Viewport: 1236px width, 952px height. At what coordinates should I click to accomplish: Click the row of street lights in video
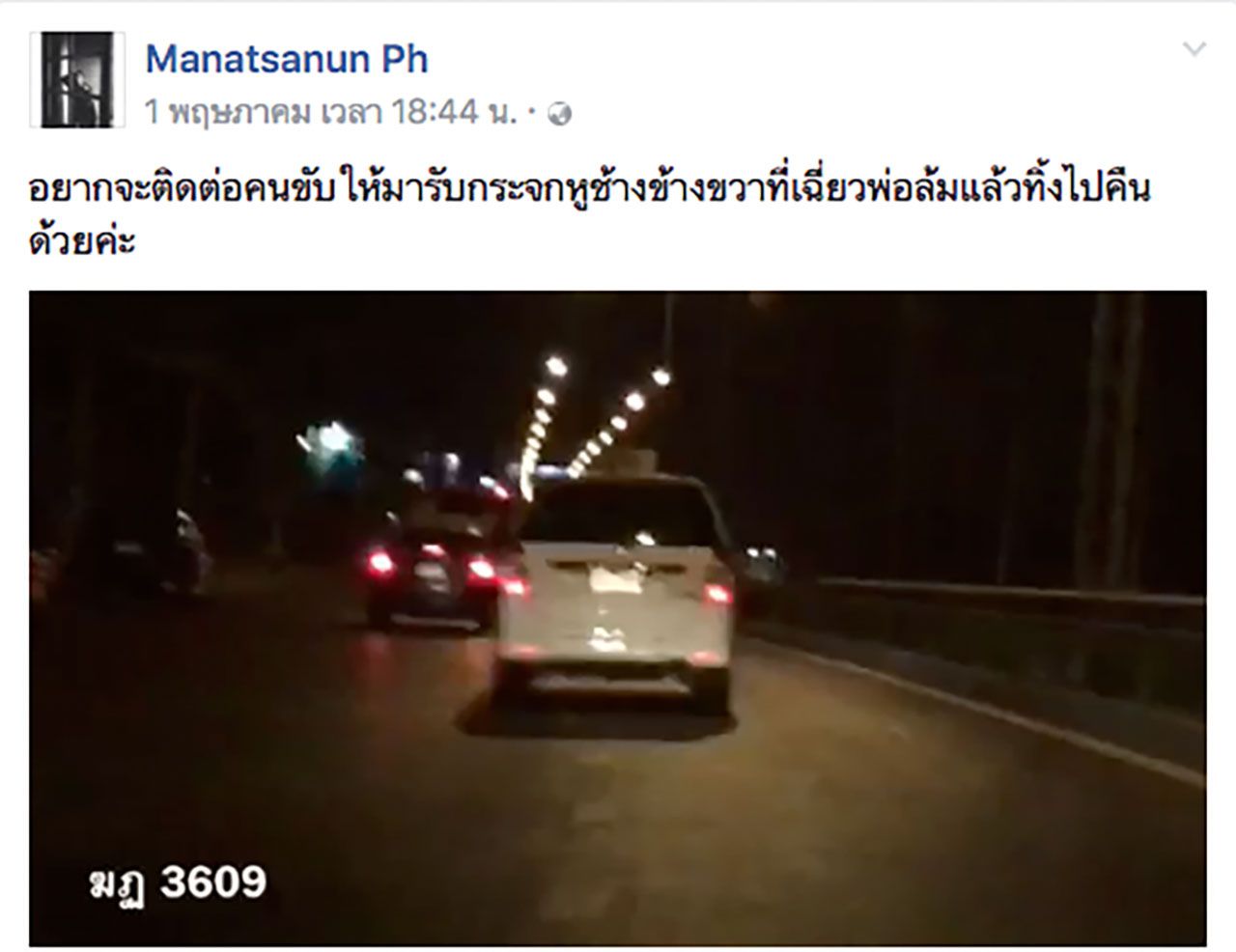point(589,415)
